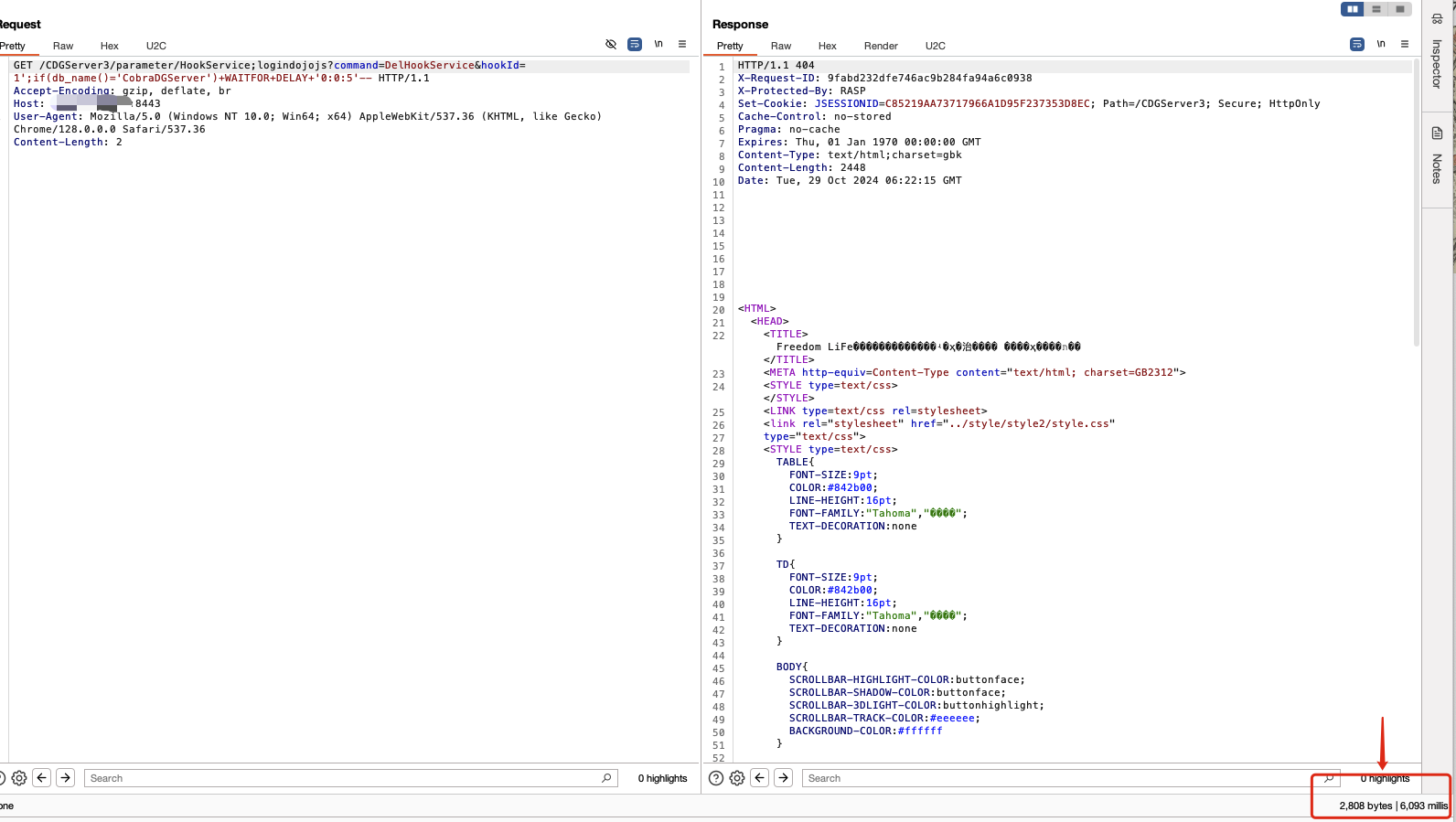Toggle hide non-printable characters eye icon in Request
Viewport: 1456px width, 822px height.
pyautogui.click(x=611, y=44)
